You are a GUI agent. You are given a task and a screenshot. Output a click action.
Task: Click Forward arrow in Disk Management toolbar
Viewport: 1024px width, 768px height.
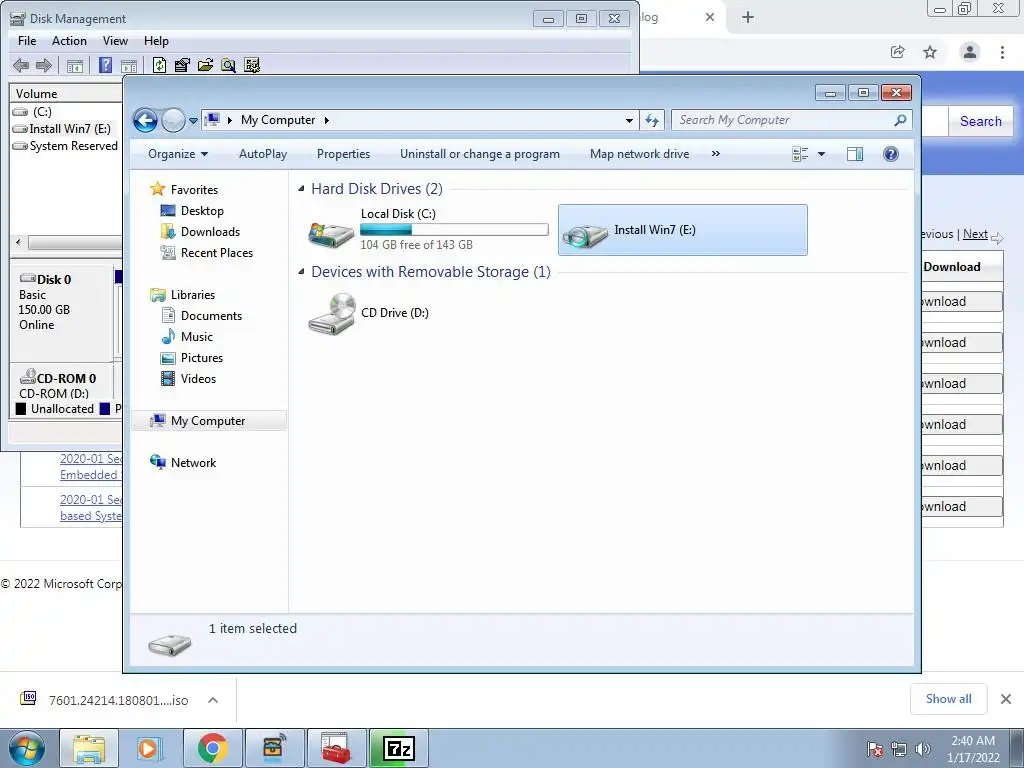pos(44,65)
